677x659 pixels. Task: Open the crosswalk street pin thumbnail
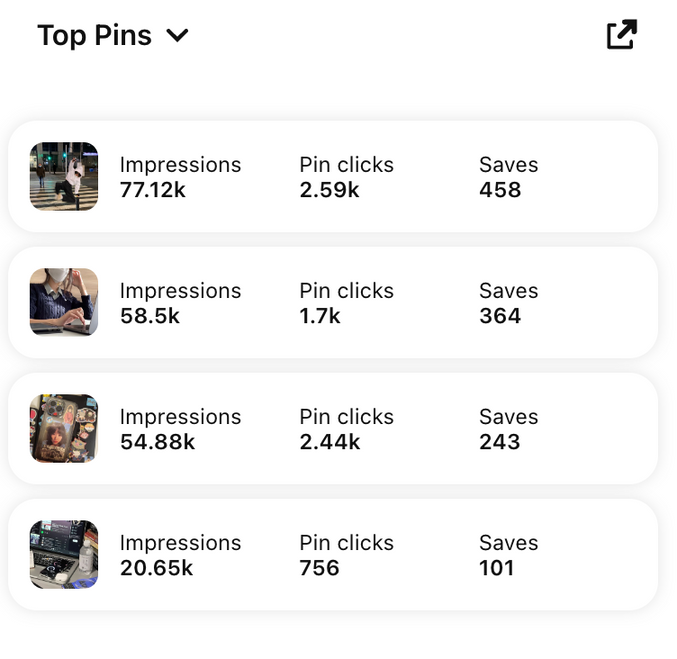pyautogui.click(x=64, y=176)
